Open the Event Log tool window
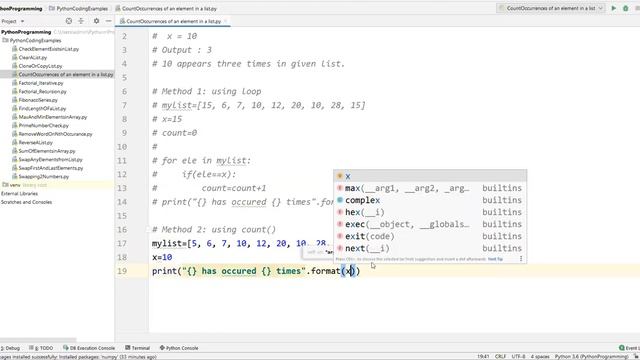The height and width of the screenshot is (360, 640). tap(629, 348)
